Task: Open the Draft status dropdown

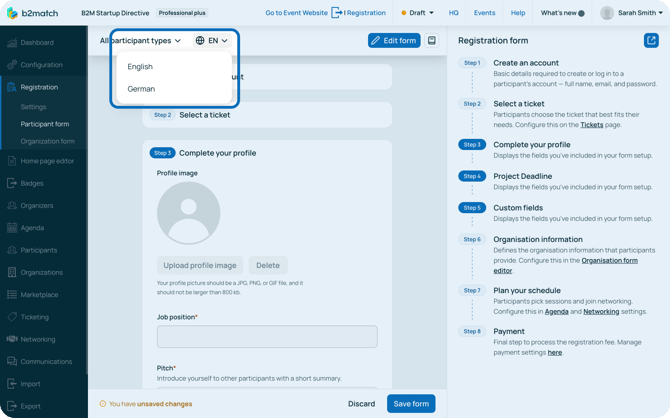Action: coord(417,13)
